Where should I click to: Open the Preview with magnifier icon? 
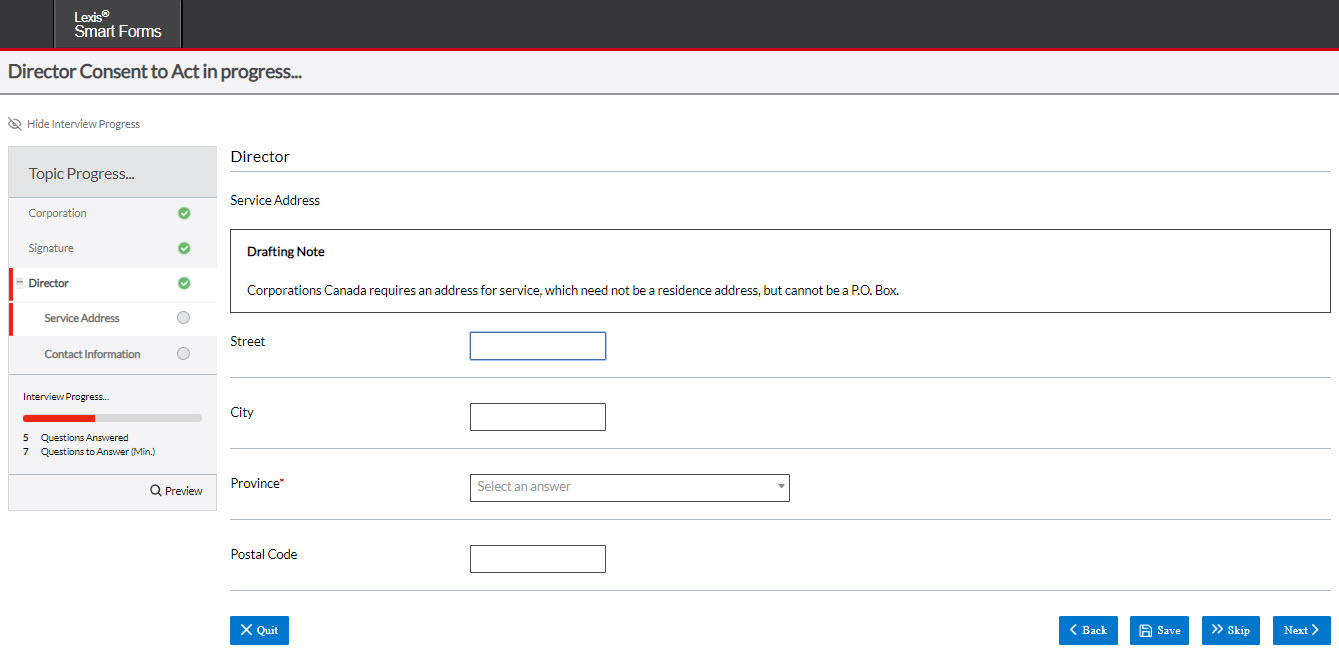[176, 491]
